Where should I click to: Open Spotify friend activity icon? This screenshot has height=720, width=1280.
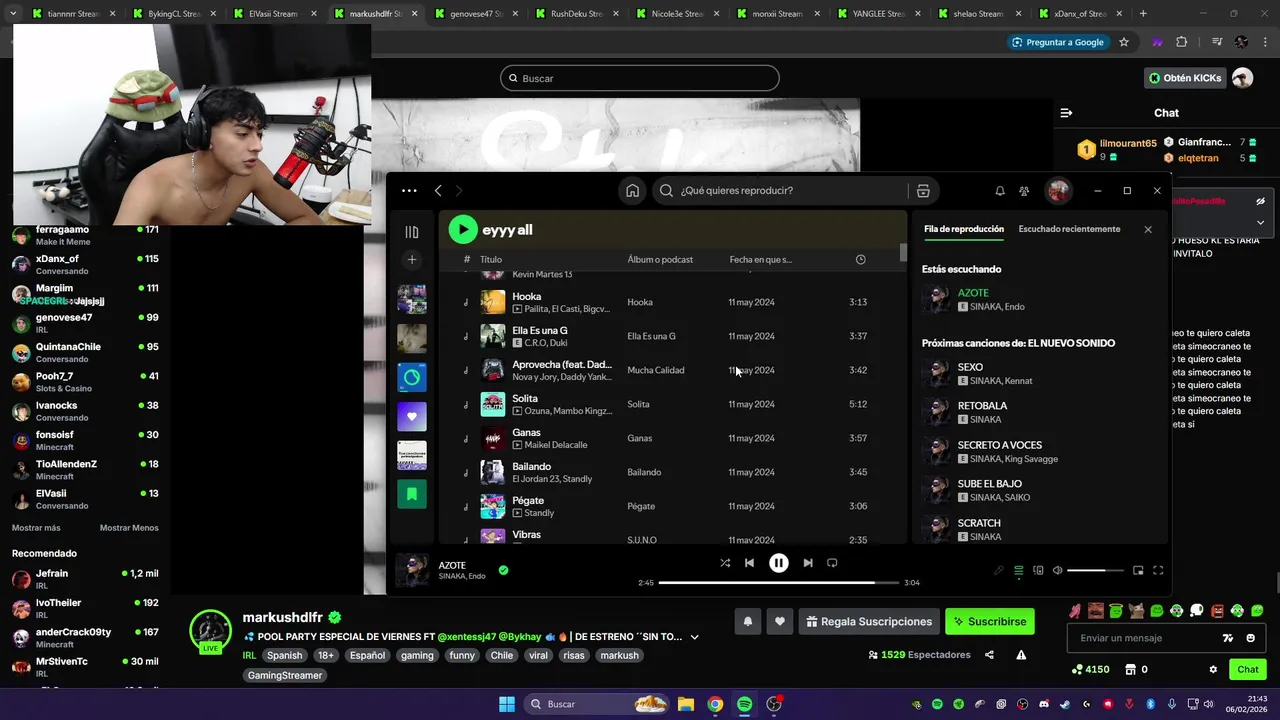(1024, 191)
